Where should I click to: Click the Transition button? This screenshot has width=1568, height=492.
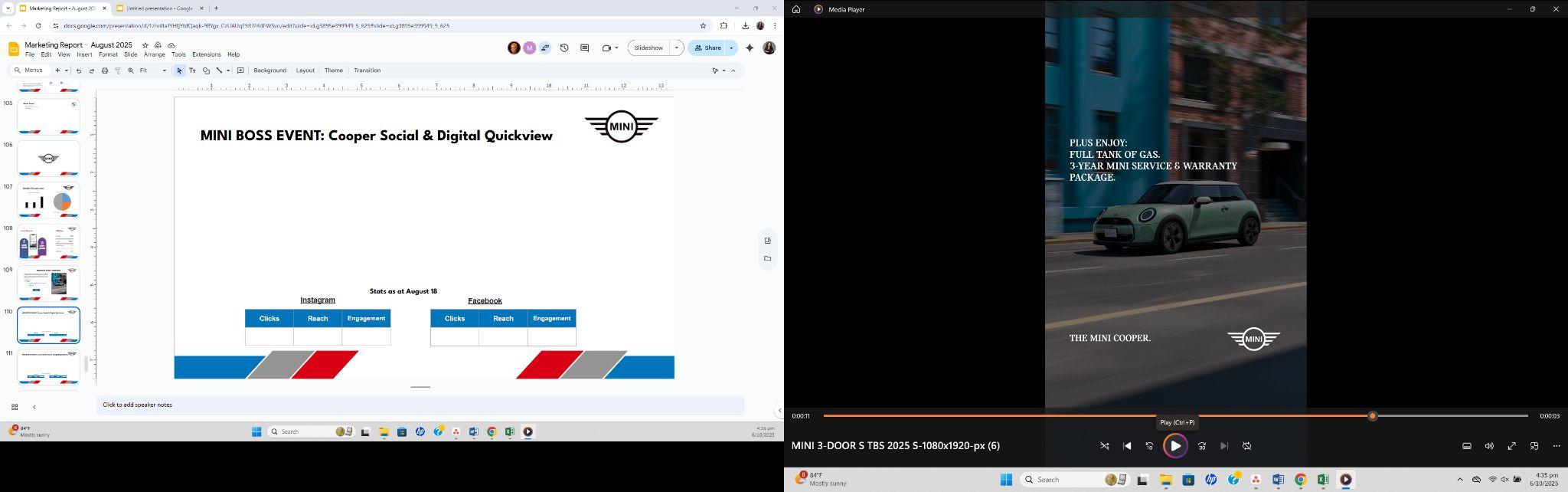pyautogui.click(x=367, y=71)
